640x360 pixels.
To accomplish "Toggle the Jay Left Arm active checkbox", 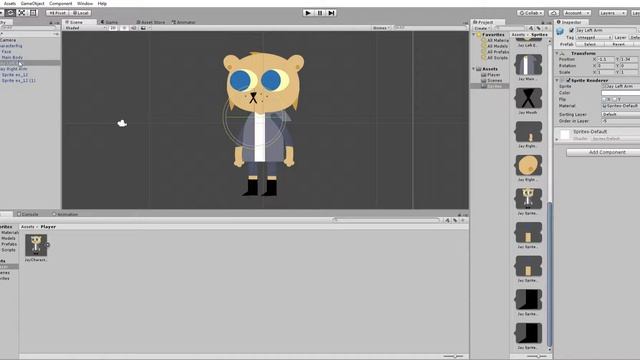I will 571,30.
